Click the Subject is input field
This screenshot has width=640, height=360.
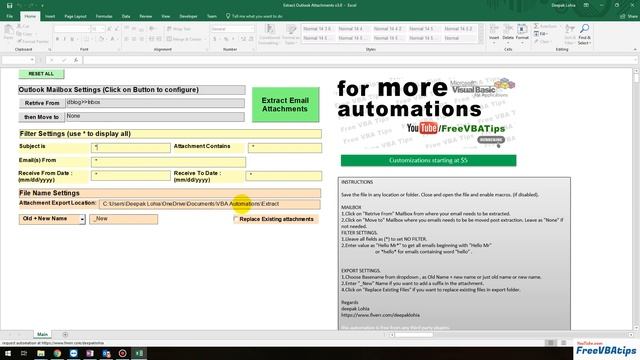131,147
